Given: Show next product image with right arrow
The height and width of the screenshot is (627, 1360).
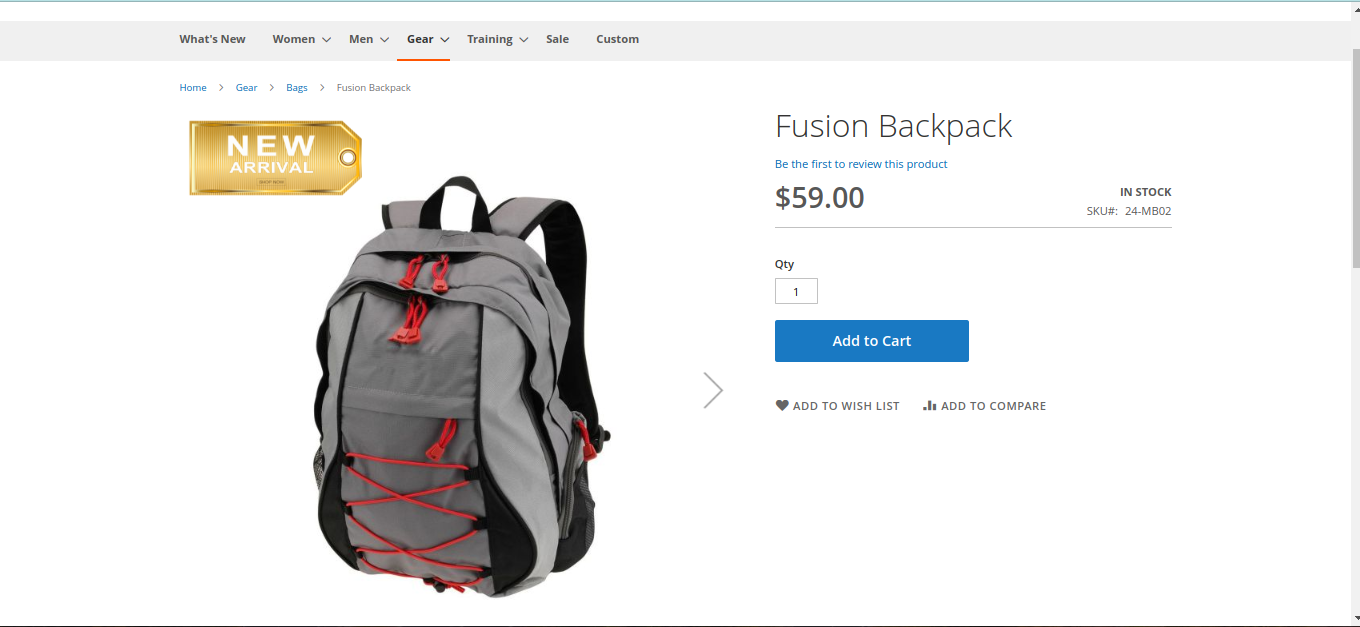Looking at the screenshot, I should point(713,390).
